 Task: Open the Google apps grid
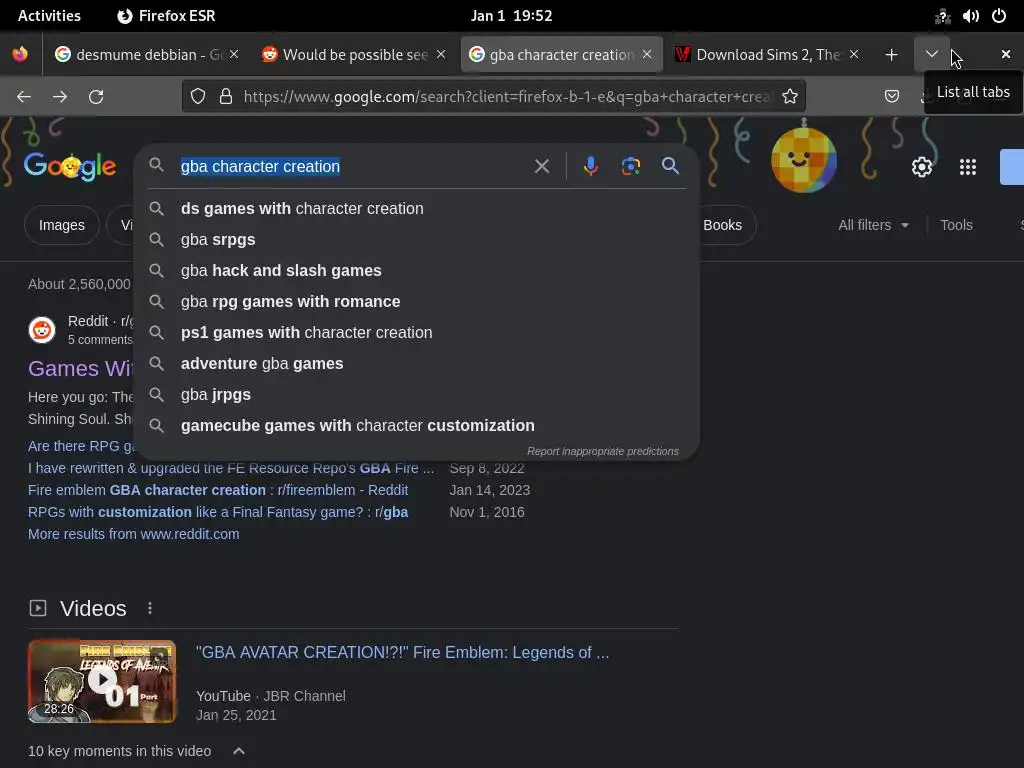[968, 167]
